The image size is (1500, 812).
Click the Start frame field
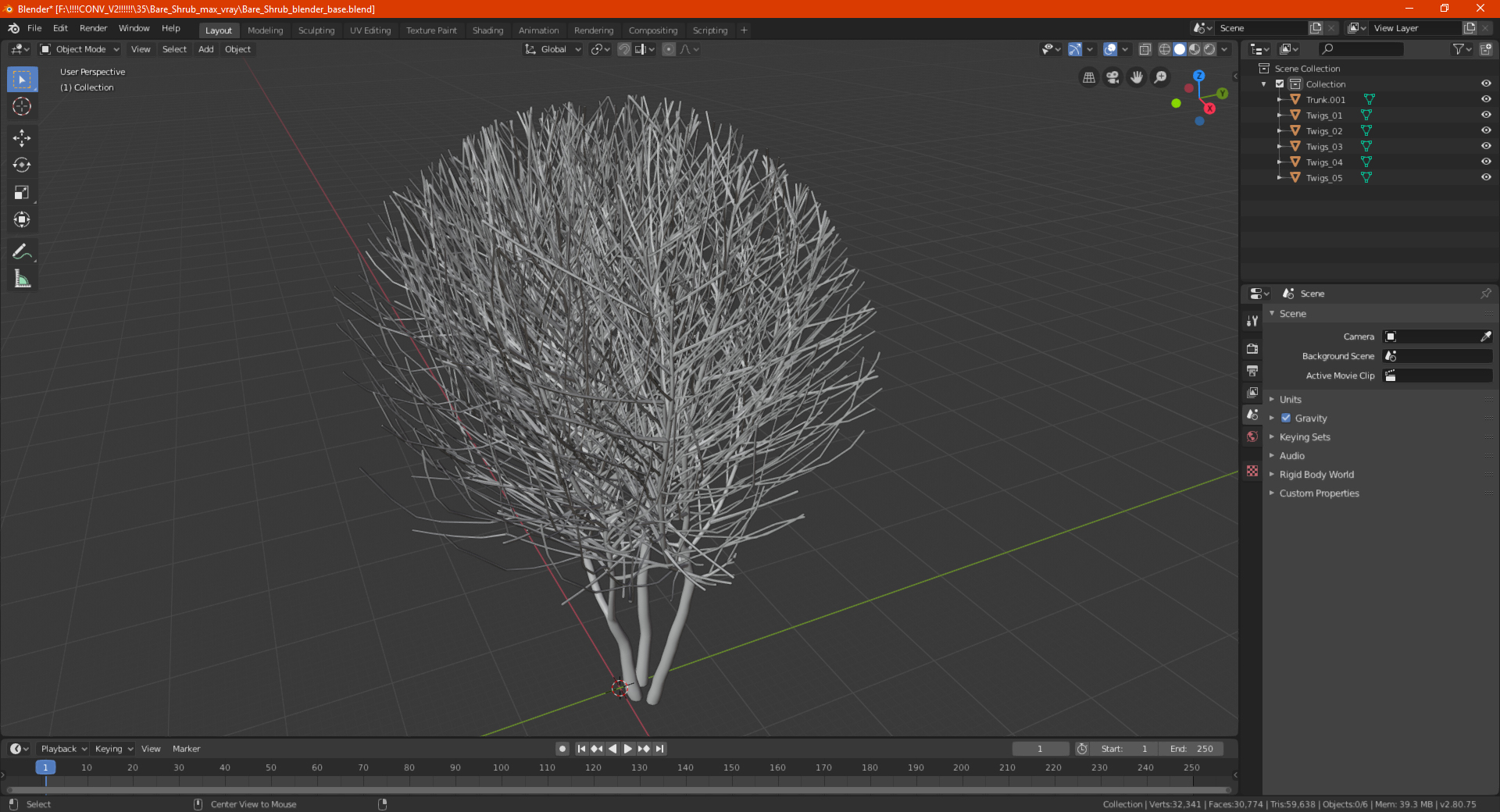[x=1124, y=749]
